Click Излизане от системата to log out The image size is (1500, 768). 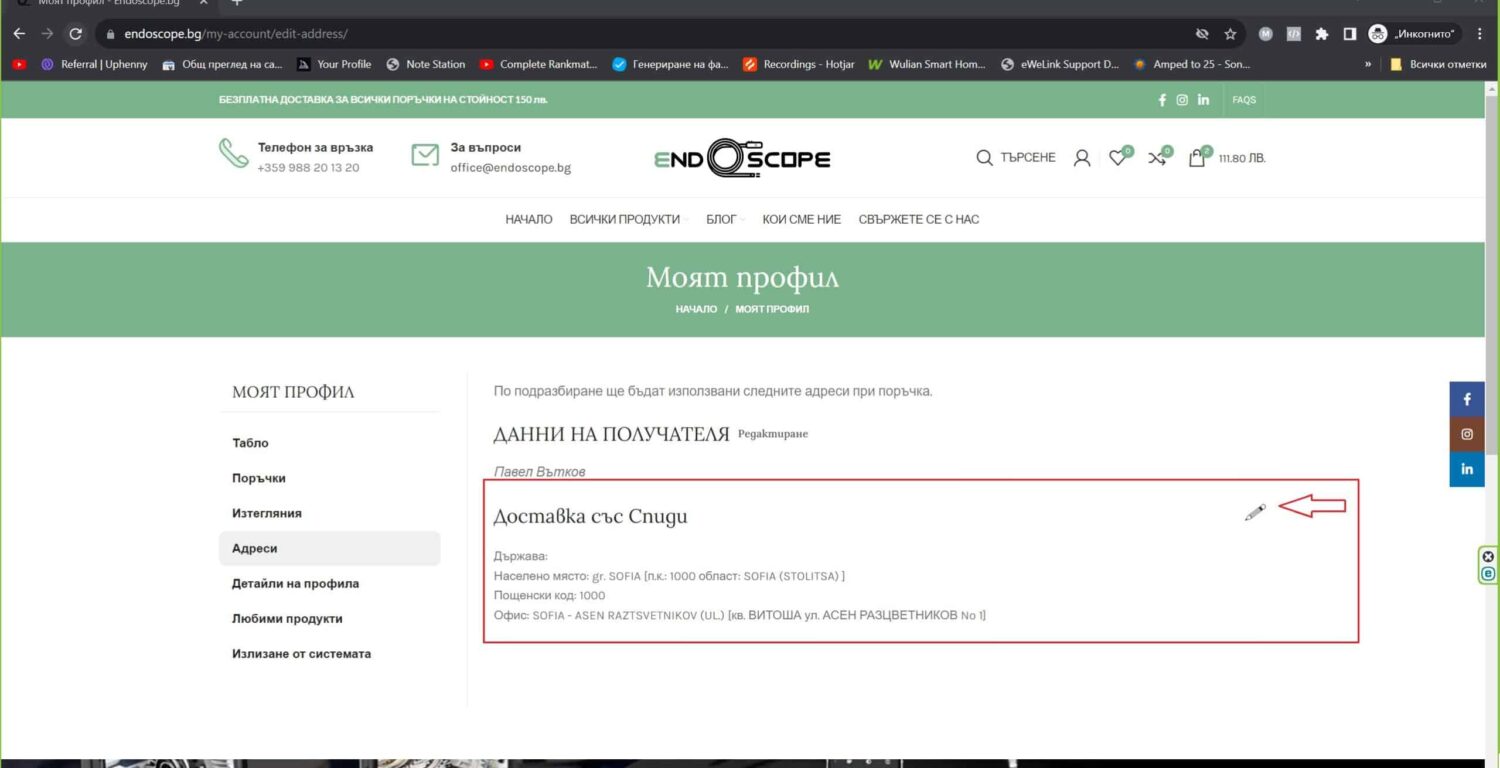point(330,653)
